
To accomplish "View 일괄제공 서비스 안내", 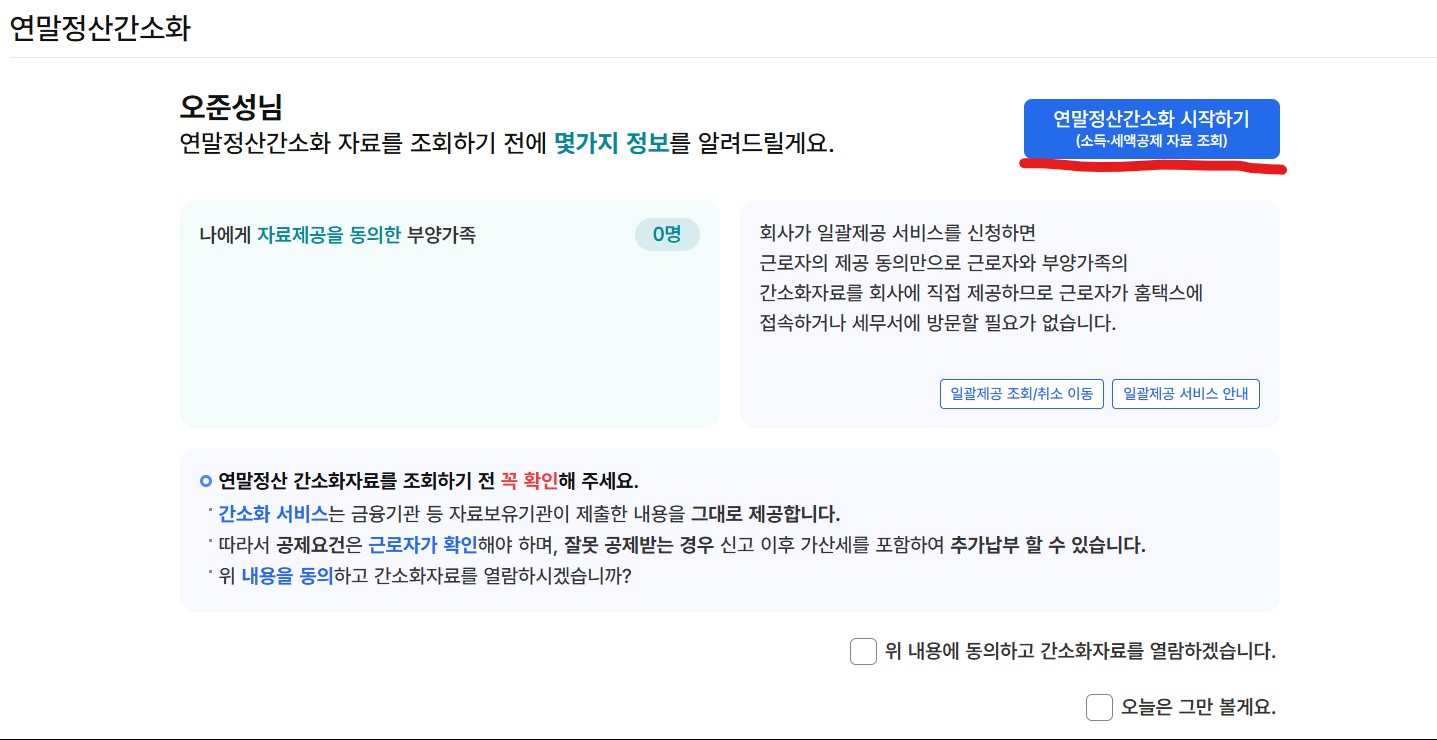I will [x=1184, y=394].
